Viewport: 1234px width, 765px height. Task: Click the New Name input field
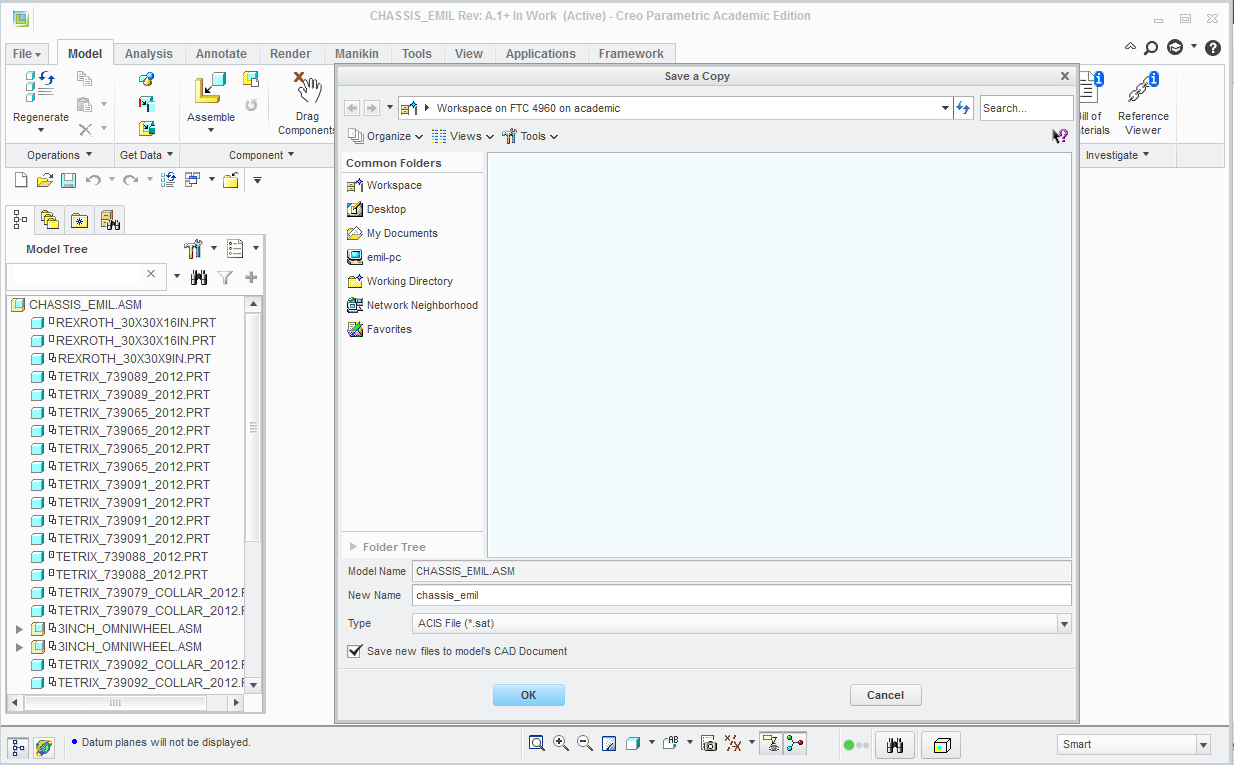point(741,595)
